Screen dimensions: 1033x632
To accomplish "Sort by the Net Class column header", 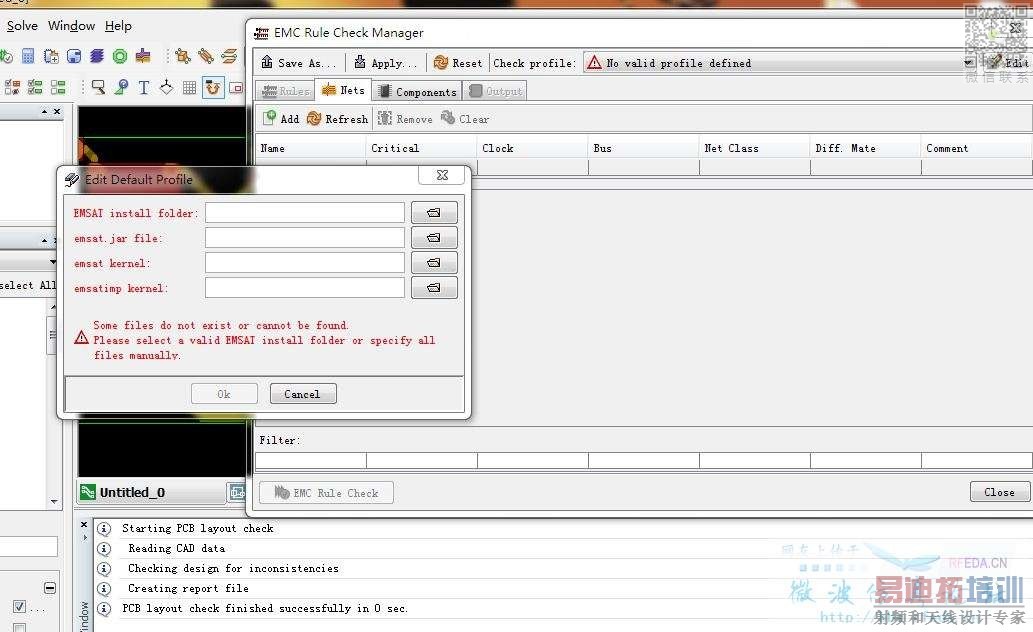I will pyautogui.click(x=754, y=148).
